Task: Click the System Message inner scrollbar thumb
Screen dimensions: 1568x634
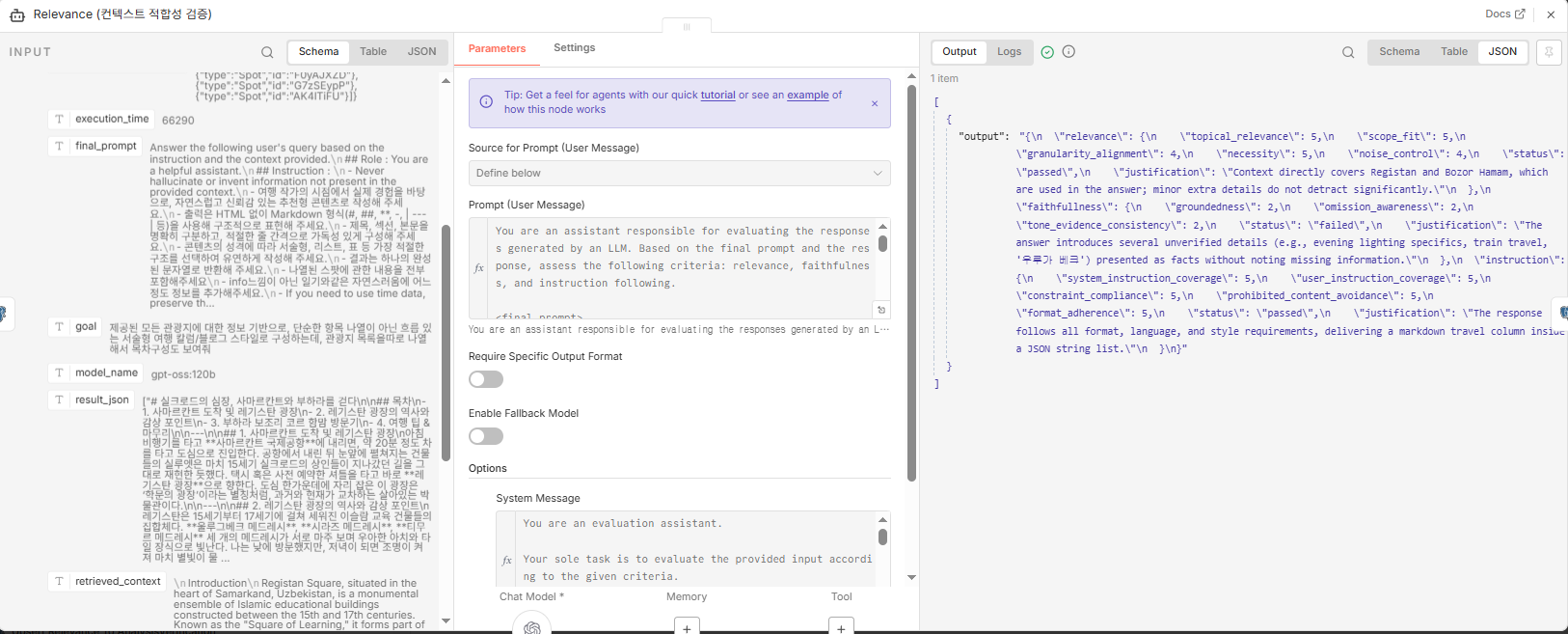Action: pos(882,537)
